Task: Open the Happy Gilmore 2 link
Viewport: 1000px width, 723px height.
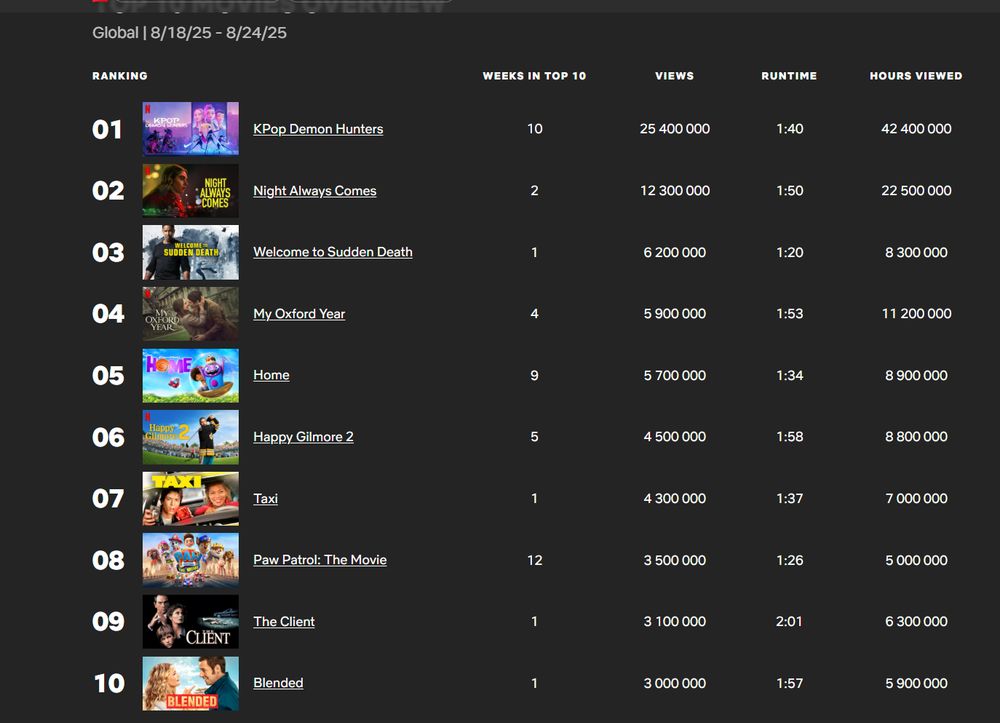Action: 303,437
